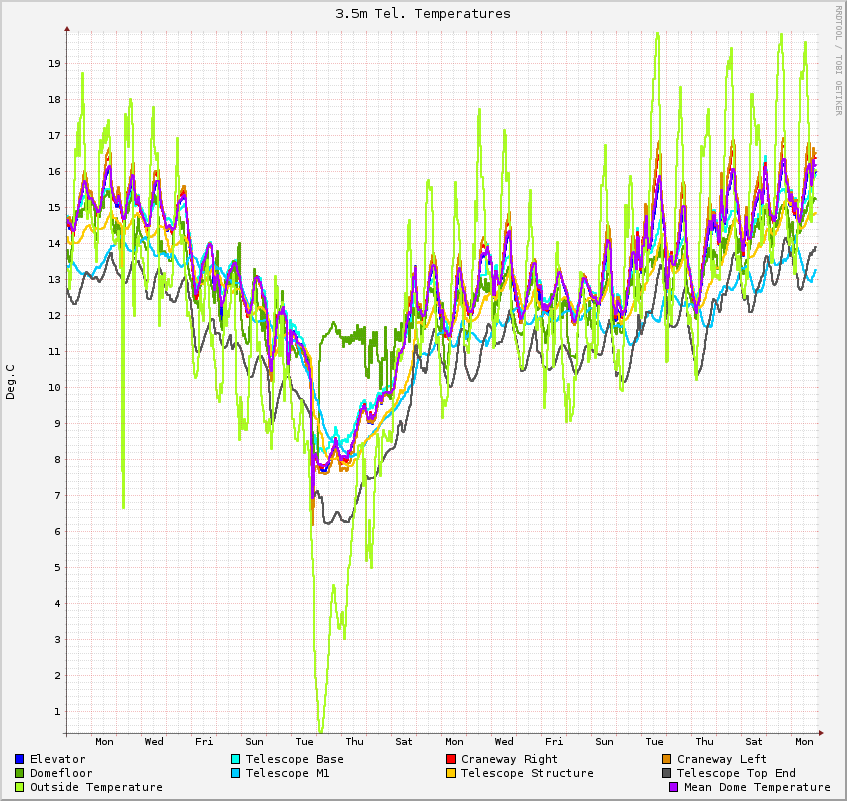Click the 1 tick label on the y-axis

(x=58, y=711)
